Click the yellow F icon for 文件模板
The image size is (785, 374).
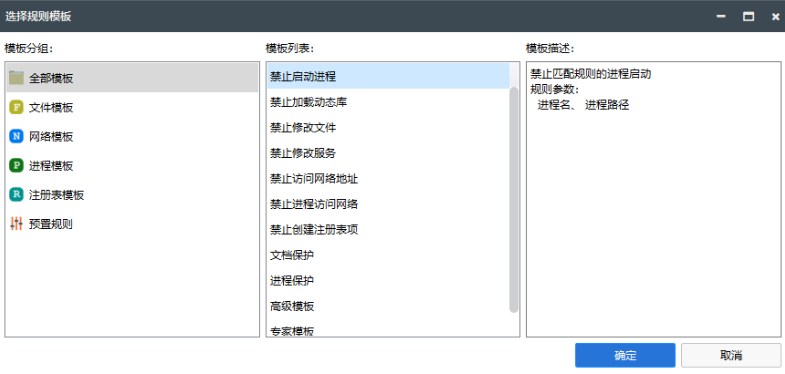[17, 107]
